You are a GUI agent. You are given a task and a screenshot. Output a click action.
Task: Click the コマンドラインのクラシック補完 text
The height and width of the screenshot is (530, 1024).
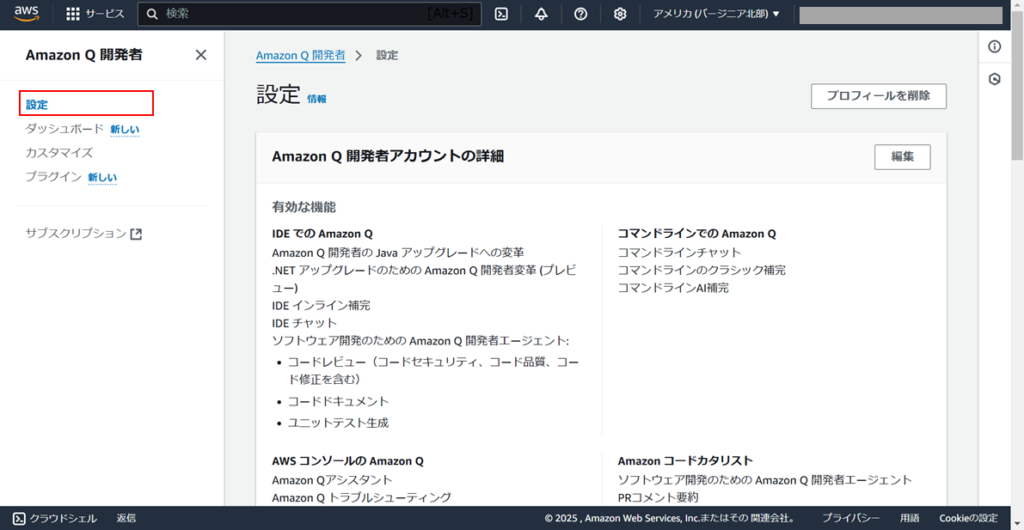tap(702, 270)
